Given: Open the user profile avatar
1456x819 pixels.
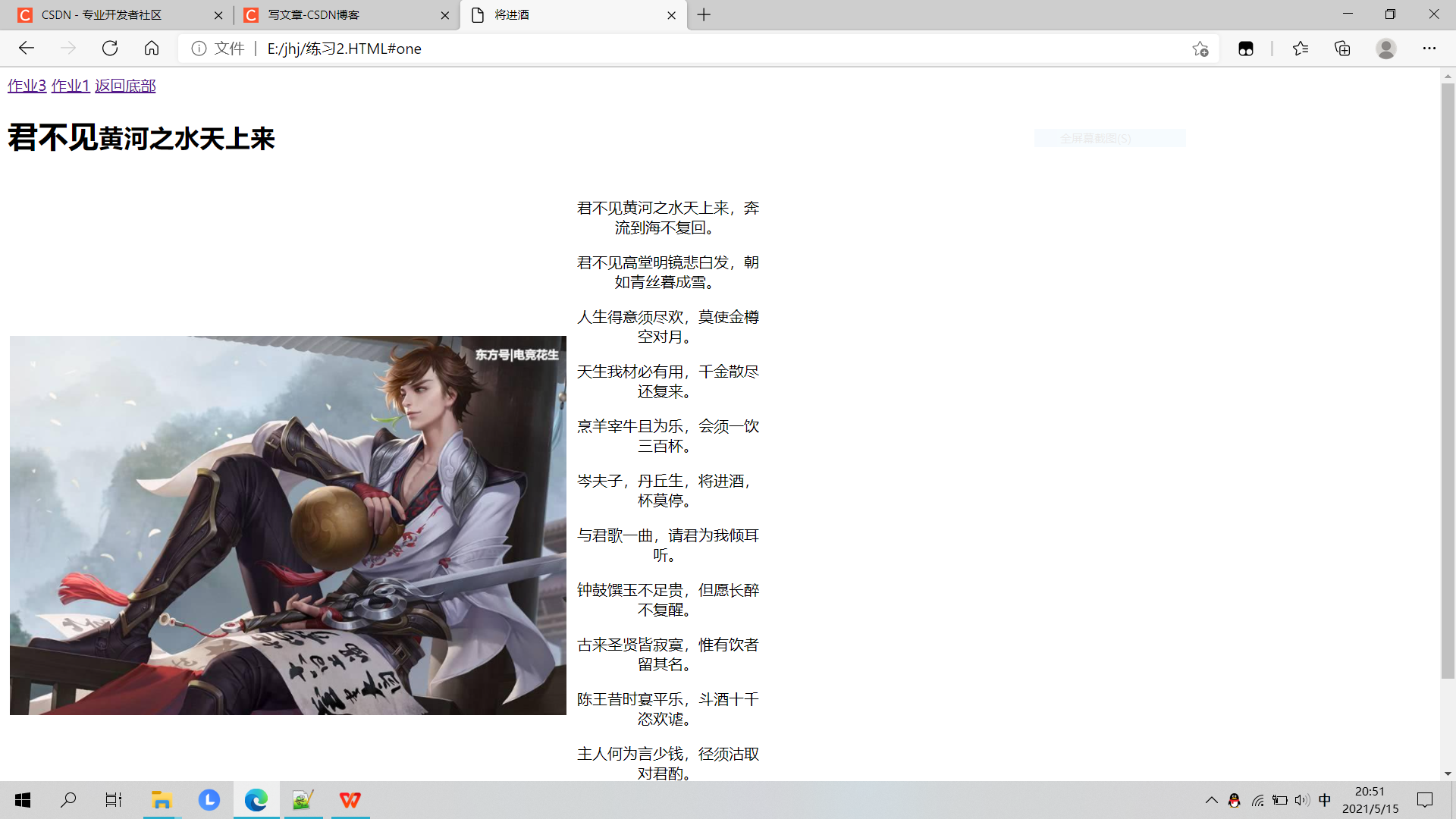Looking at the screenshot, I should pyautogui.click(x=1386, y=49).
